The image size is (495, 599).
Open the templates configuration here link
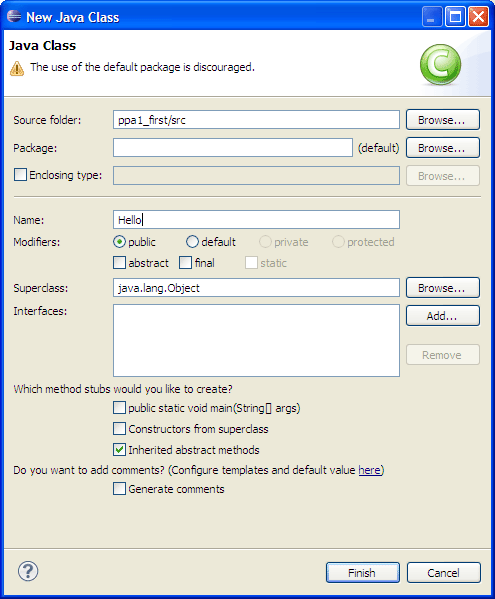[x=369, y=470]
